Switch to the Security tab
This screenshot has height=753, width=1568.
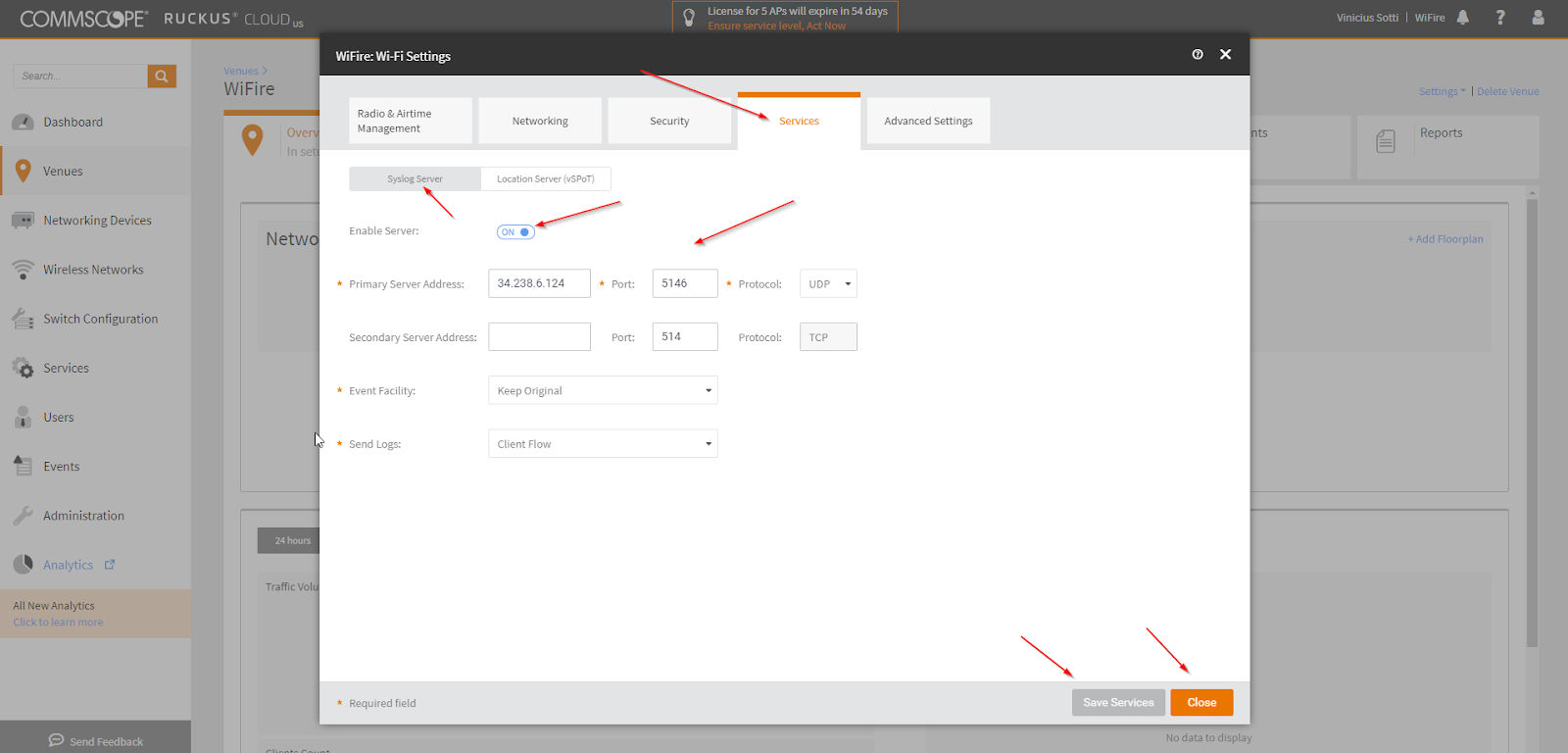[x=669, y=121]
